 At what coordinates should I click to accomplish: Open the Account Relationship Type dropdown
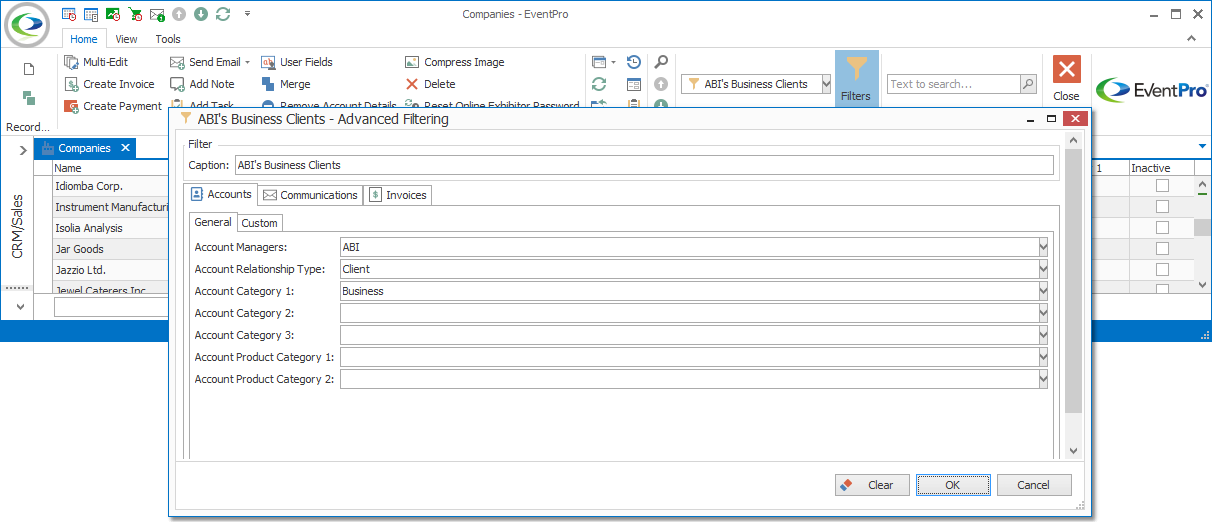point(1043,269)
